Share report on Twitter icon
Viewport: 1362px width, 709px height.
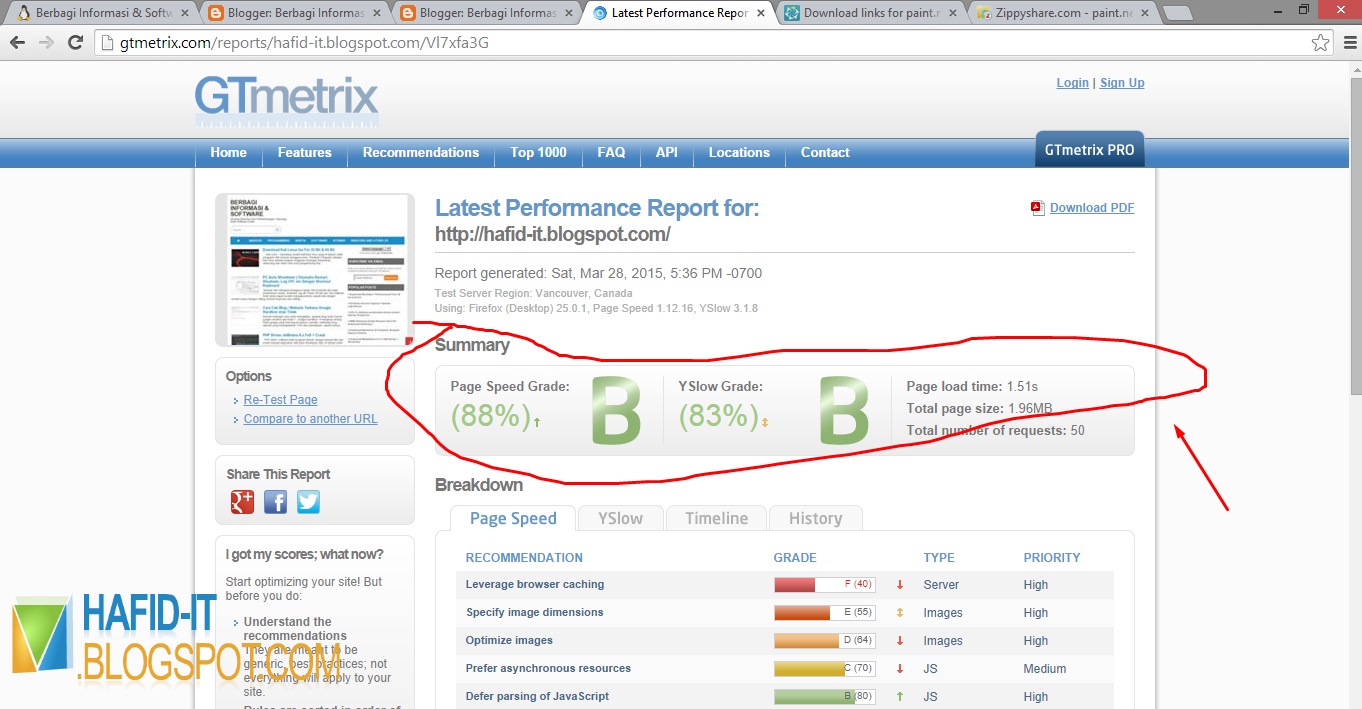tap(308, 501)
